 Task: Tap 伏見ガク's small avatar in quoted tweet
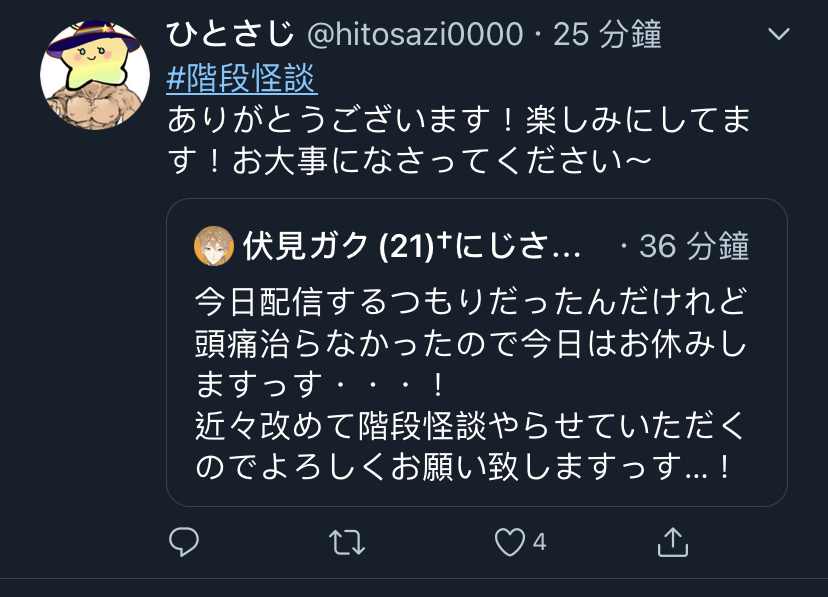pos(214,246)
